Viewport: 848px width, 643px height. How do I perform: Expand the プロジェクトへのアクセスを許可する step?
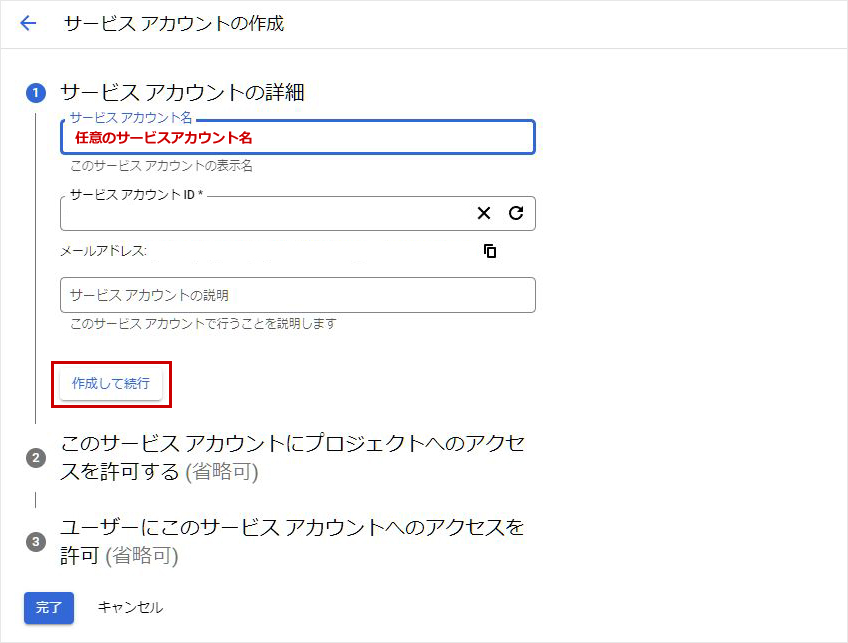click(292, 457)
